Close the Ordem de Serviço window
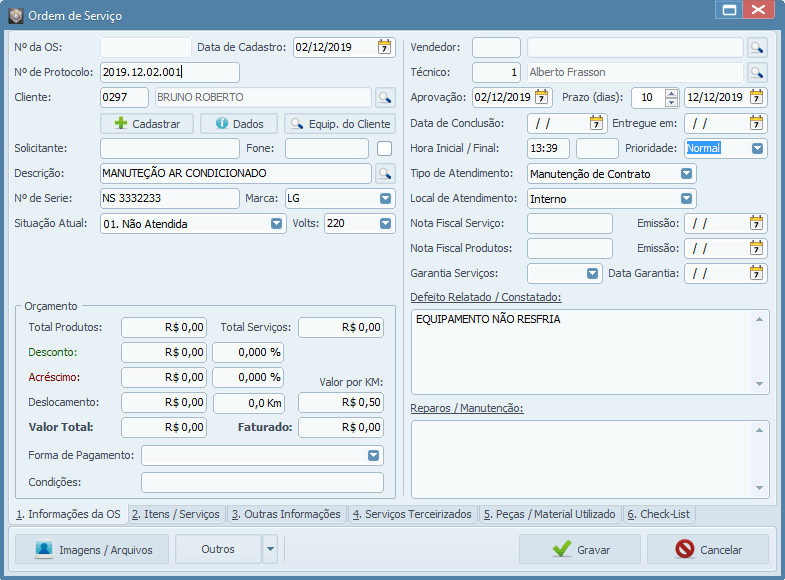The width and height of the screenshot is (785, 580). [x=758, y=10]
